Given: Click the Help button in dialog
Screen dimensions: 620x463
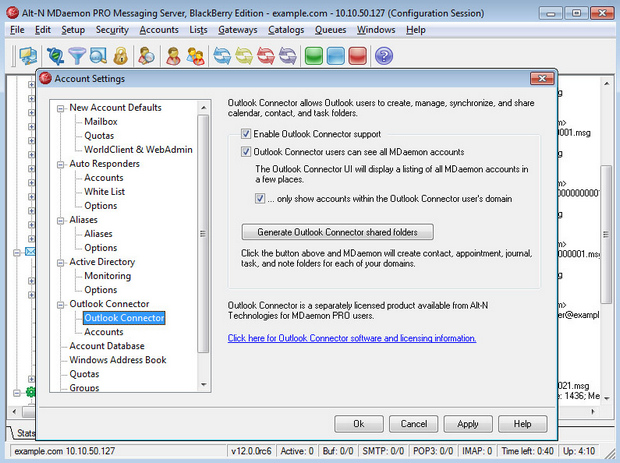Looking at the screenshot, I should (522, 424).
